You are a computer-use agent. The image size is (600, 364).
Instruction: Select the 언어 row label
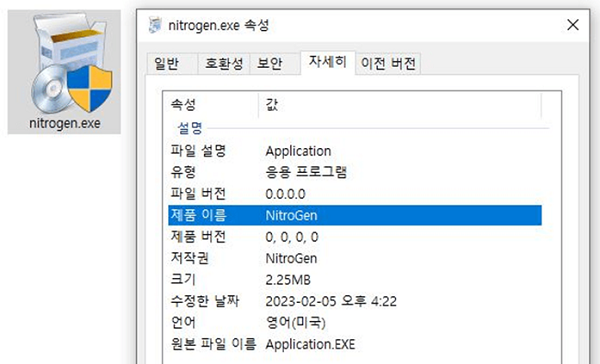[183, 322]
